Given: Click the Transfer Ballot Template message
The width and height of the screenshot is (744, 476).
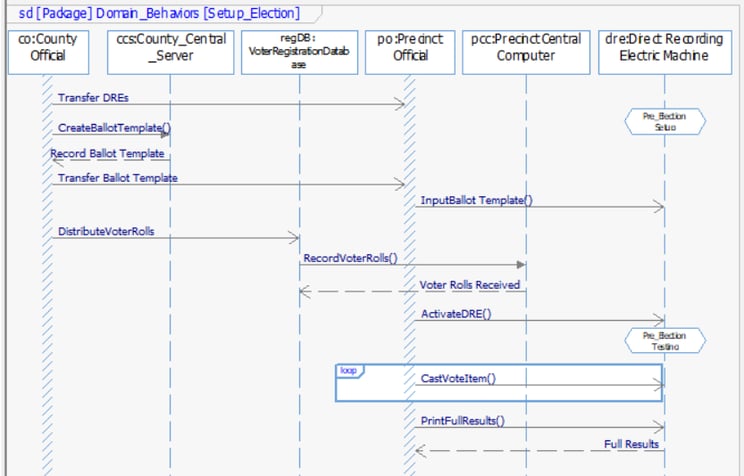Looking at the screenshot, I should 118,178.
